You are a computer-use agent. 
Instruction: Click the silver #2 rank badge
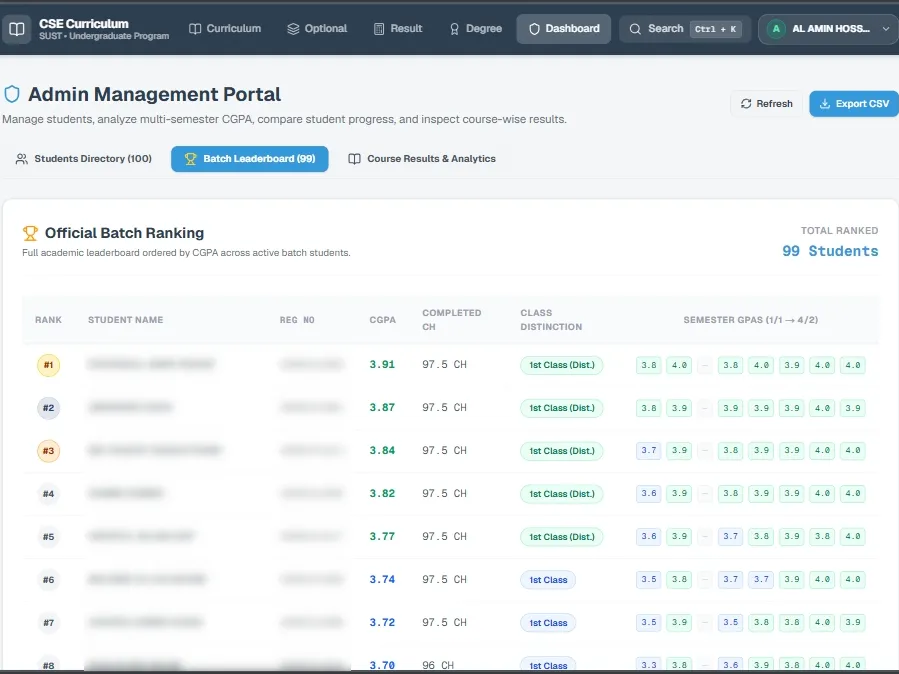coord(48,408)
